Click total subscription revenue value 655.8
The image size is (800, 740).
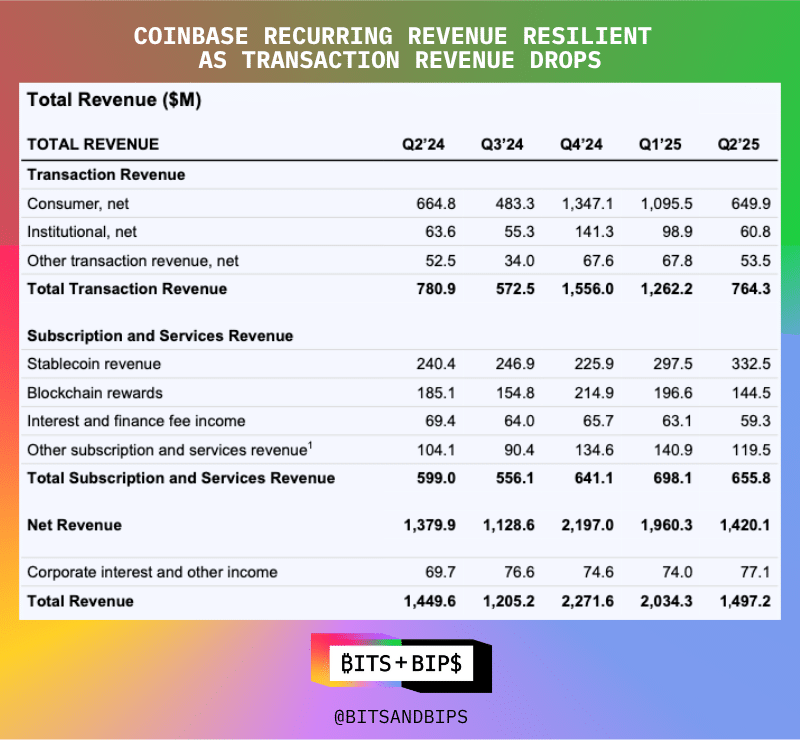[751, 478]
